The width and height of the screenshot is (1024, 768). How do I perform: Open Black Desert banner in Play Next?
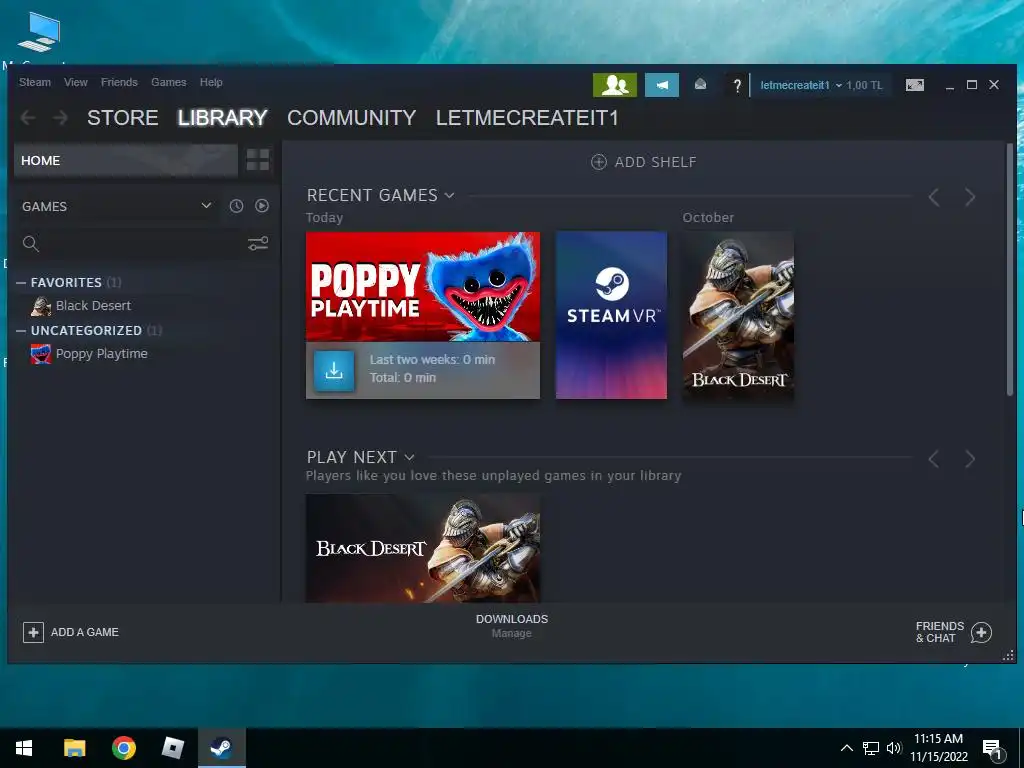pos(423,548)
